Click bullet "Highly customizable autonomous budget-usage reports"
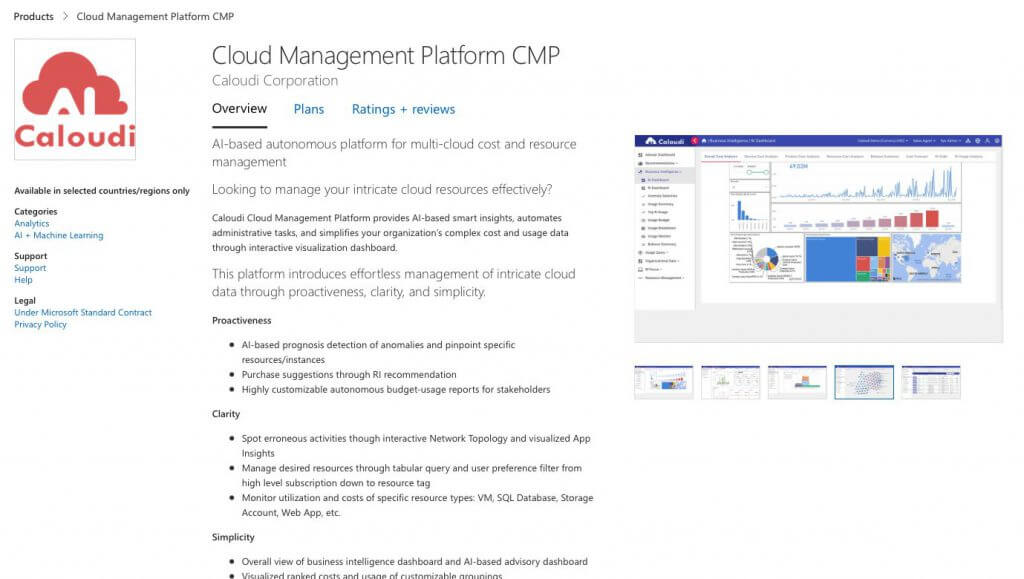 click(396, 390)
